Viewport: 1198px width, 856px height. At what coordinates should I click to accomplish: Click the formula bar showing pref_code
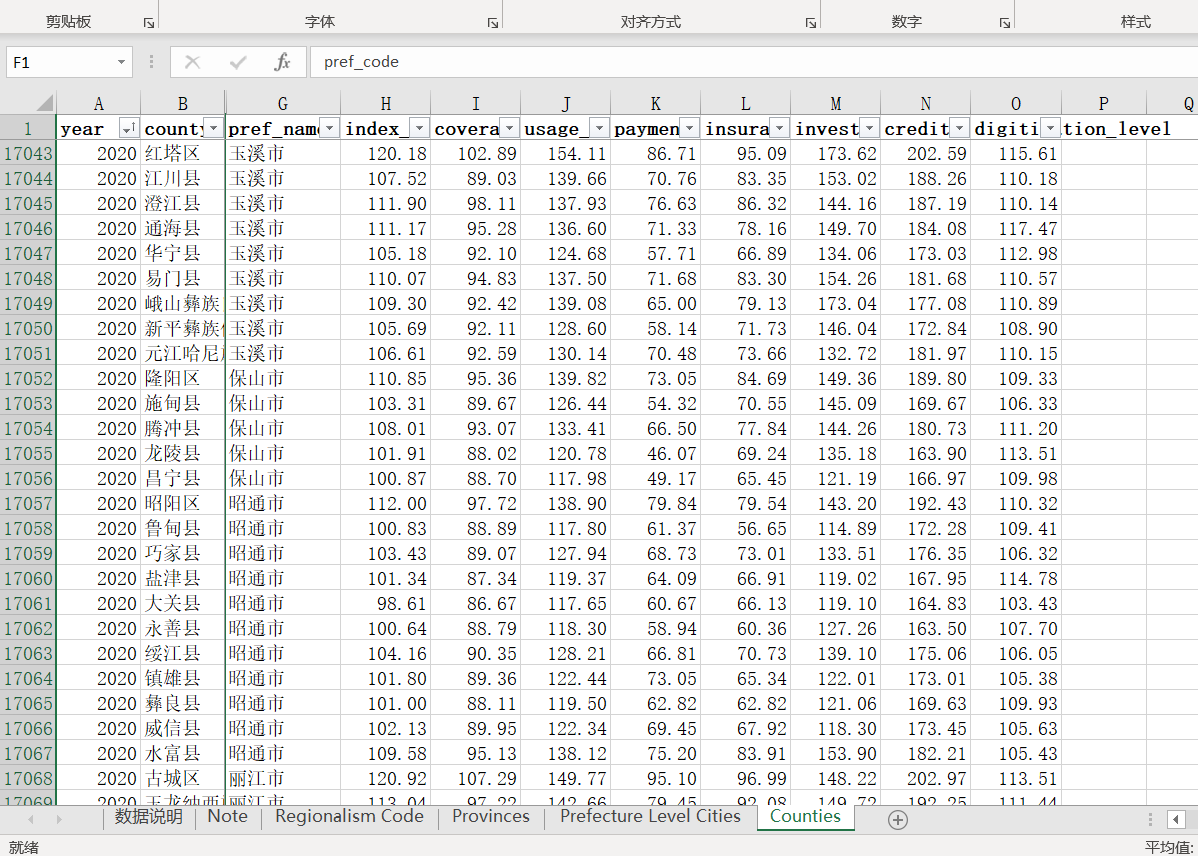pos(753,62)
